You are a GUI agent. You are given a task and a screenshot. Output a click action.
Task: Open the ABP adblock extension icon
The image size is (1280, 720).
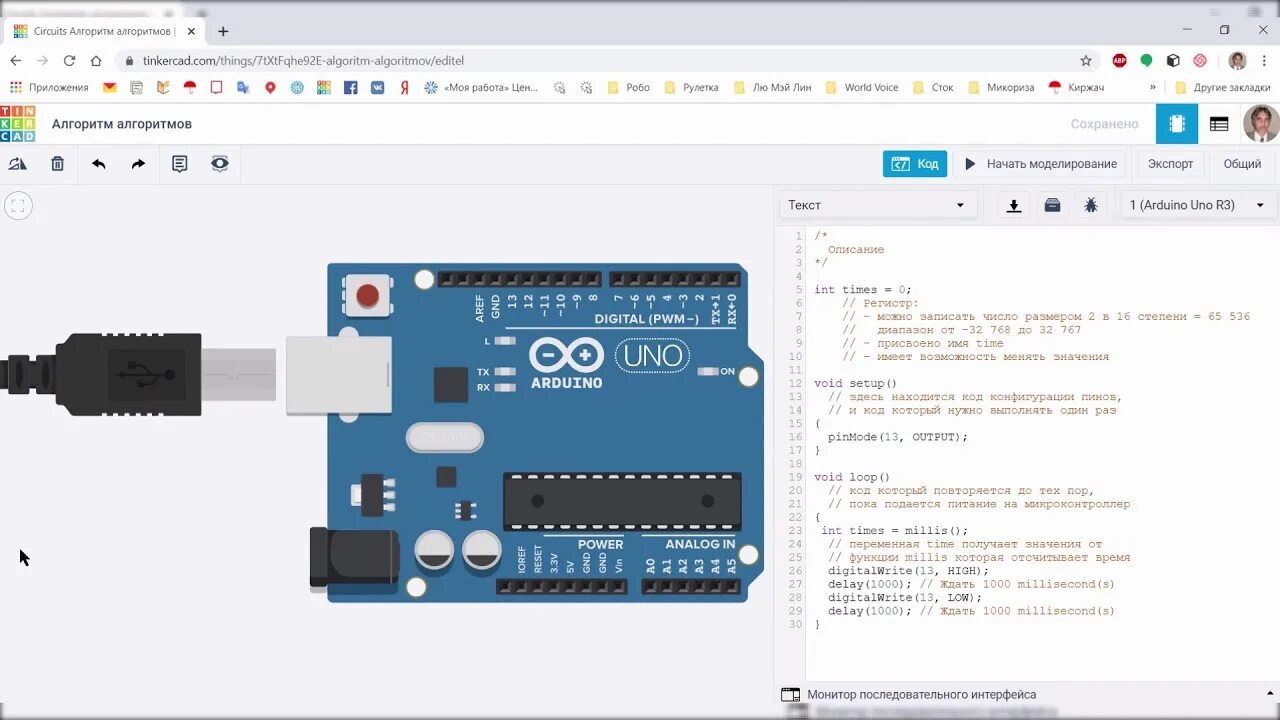tap(1120, 60)
